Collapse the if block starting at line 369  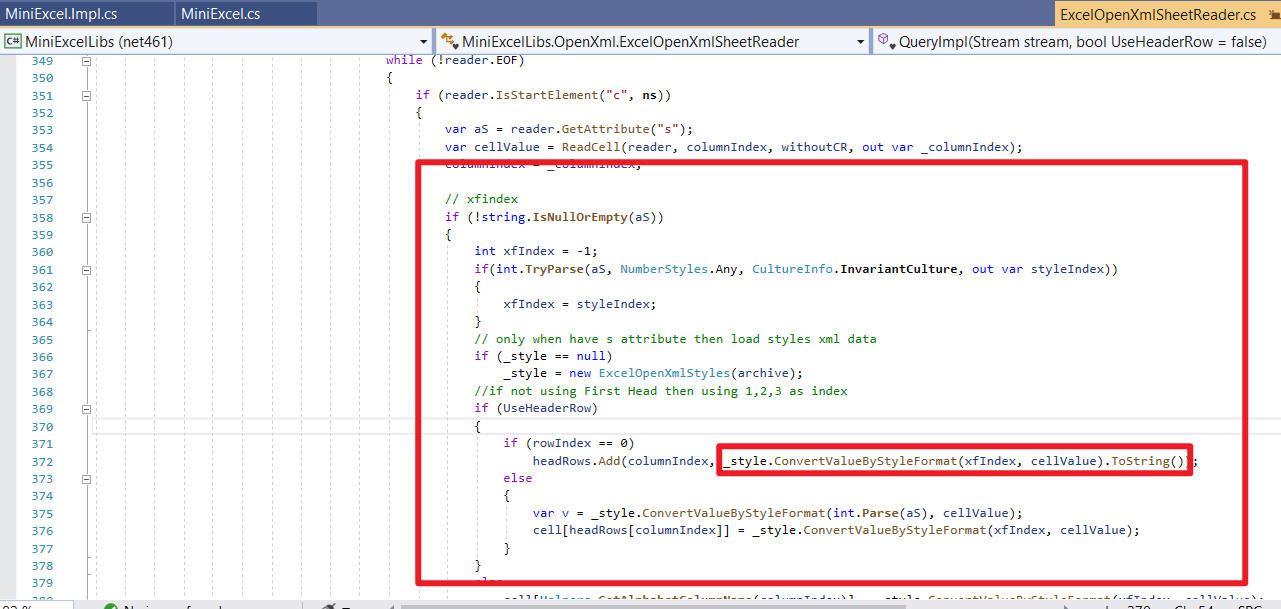click(x=87, y=408)
